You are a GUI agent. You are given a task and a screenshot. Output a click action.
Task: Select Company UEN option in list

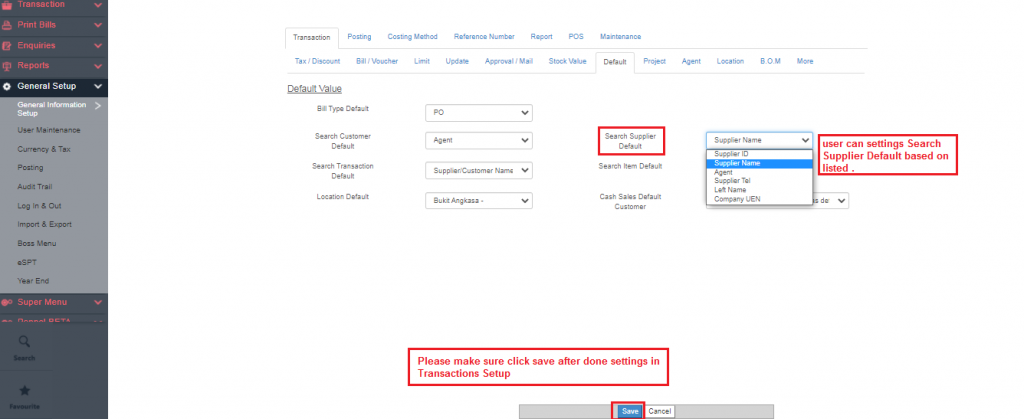(x=738, y=199)
